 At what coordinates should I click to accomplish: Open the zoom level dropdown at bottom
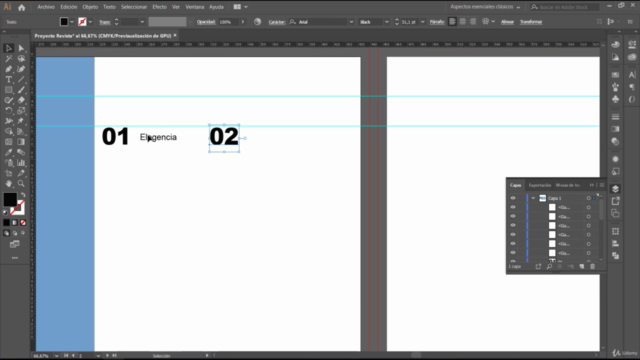(56, 356)
